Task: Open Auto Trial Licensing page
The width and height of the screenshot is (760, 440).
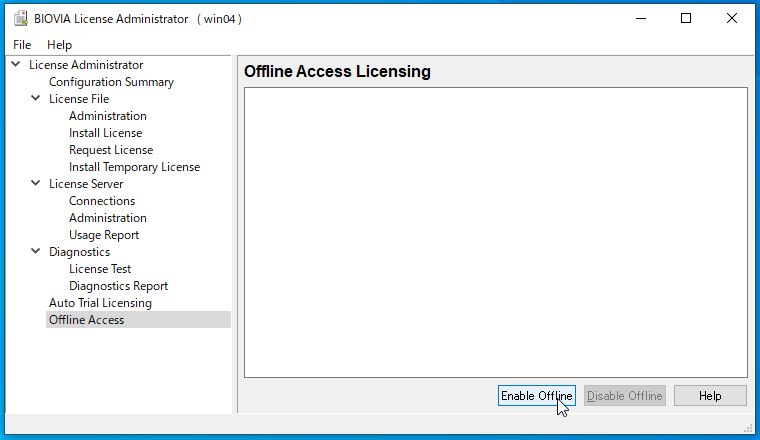Action: pyautogui.click(x=100, y=302)
